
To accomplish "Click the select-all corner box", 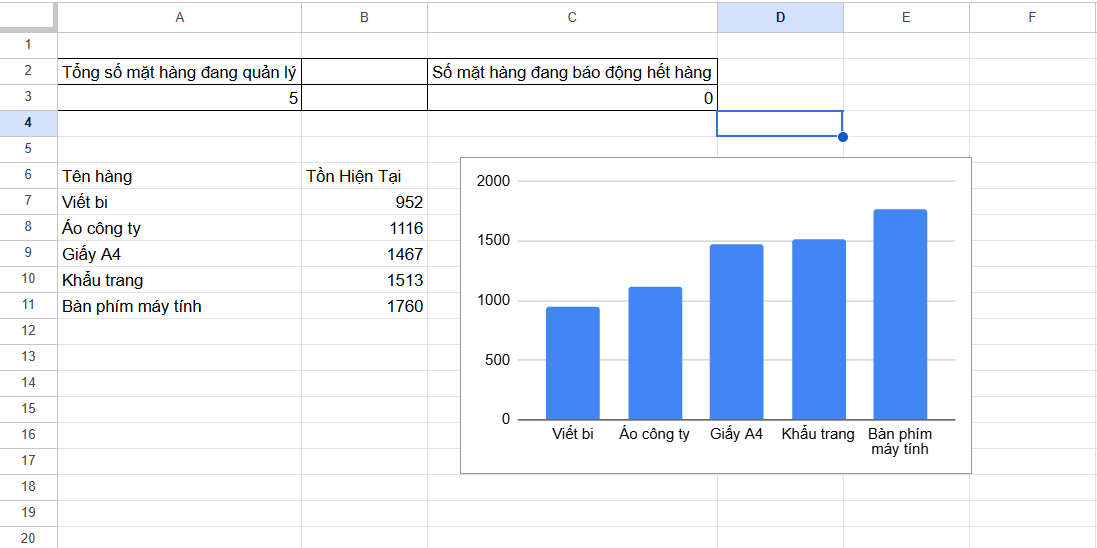I will coord(28,17).
